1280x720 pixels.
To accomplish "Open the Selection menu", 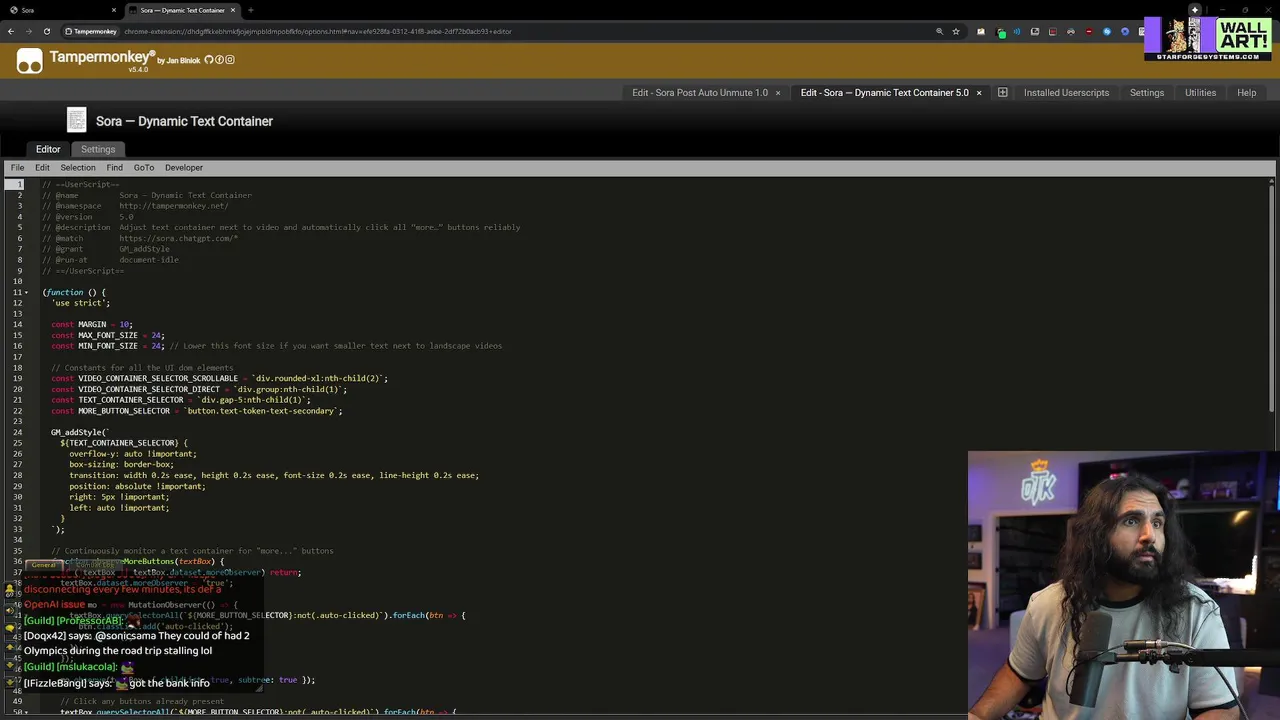I will 78,167.
